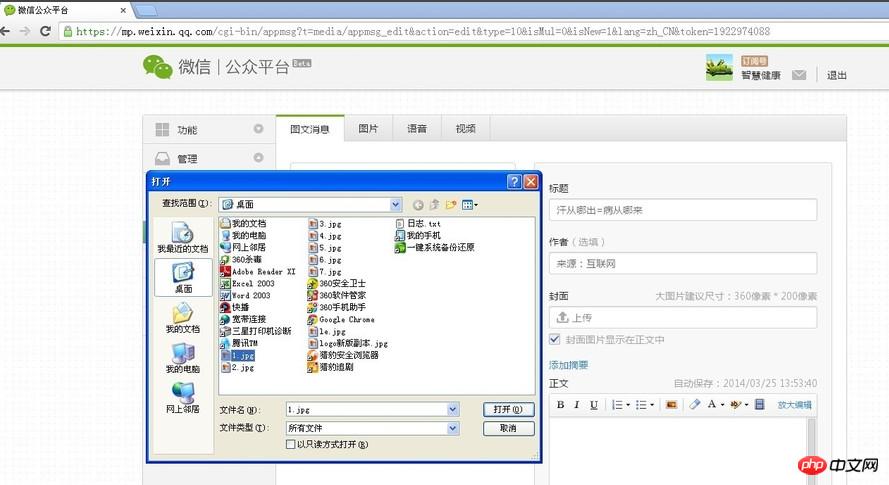
Task: Open numbered list style dropdown arrow
Action: (628, 404)
